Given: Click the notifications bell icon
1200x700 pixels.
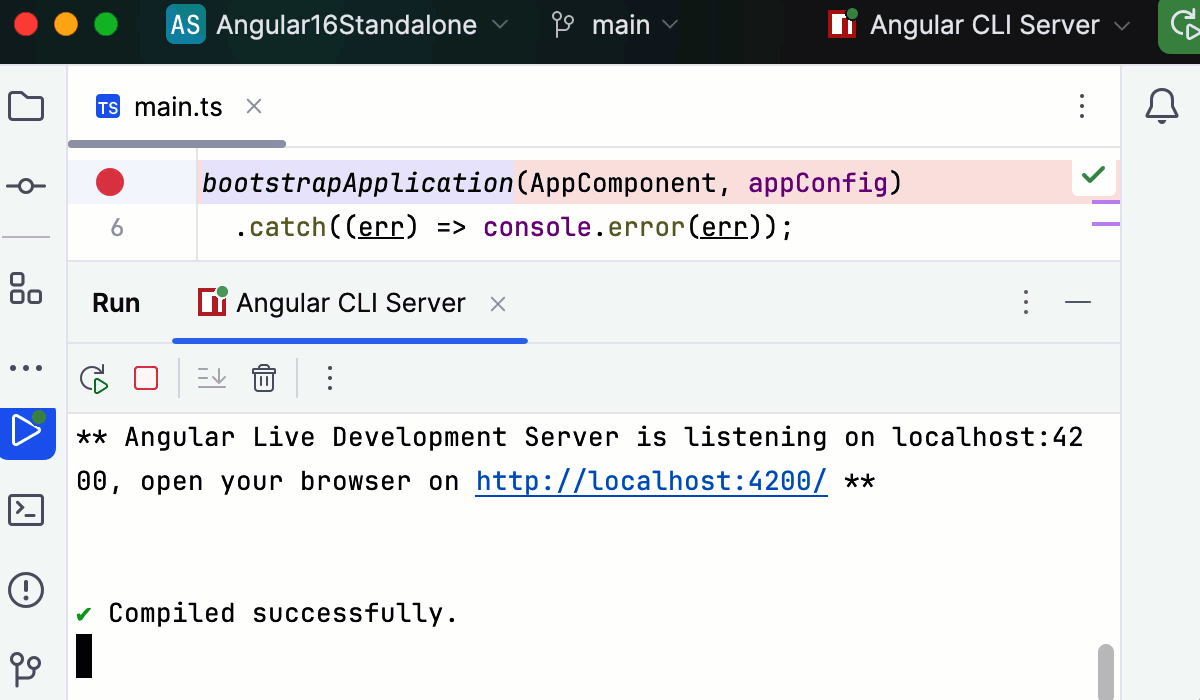Looking at the screenshot, I should coord(1161,106).
